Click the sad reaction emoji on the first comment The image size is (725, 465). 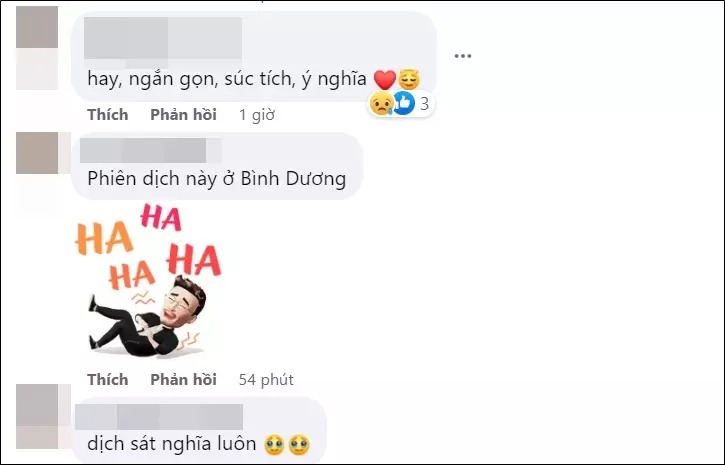pyautogui.click(x=381, y=104)
